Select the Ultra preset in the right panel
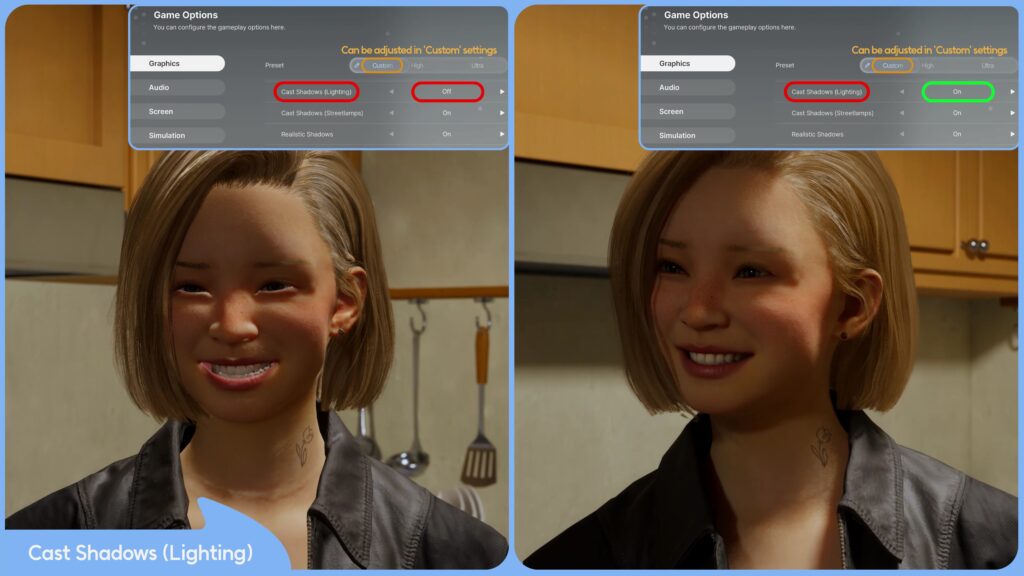 987,65
